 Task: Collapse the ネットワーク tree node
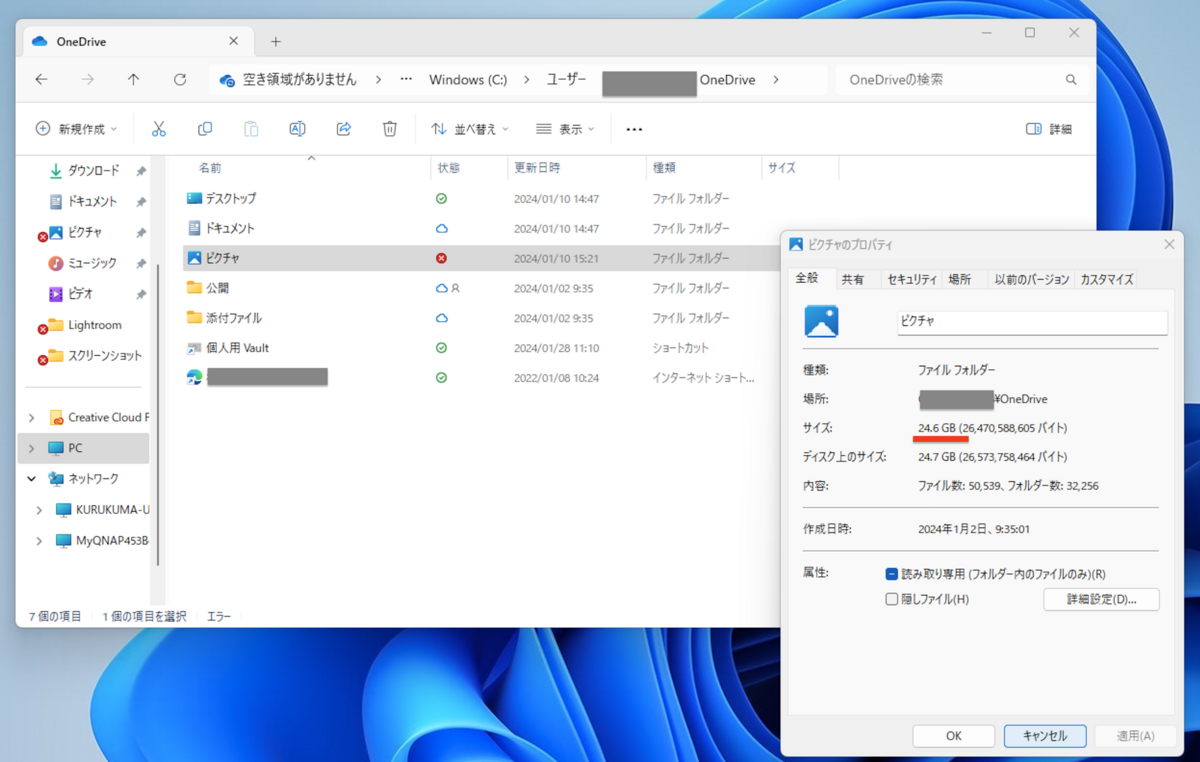point(32,479)
